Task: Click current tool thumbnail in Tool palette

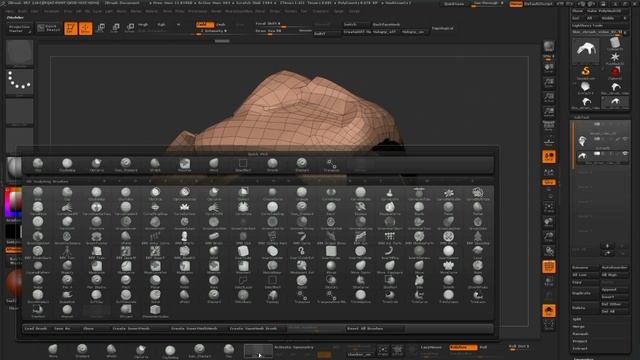Action: [x=586, y=50]
